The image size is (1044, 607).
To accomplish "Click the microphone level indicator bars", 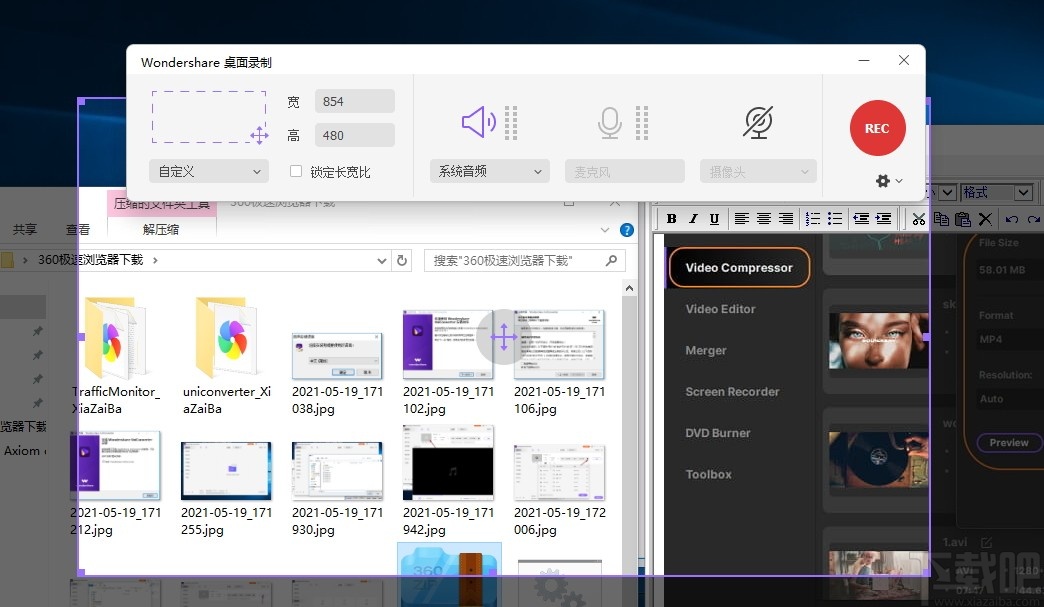I will click(641, 121).
